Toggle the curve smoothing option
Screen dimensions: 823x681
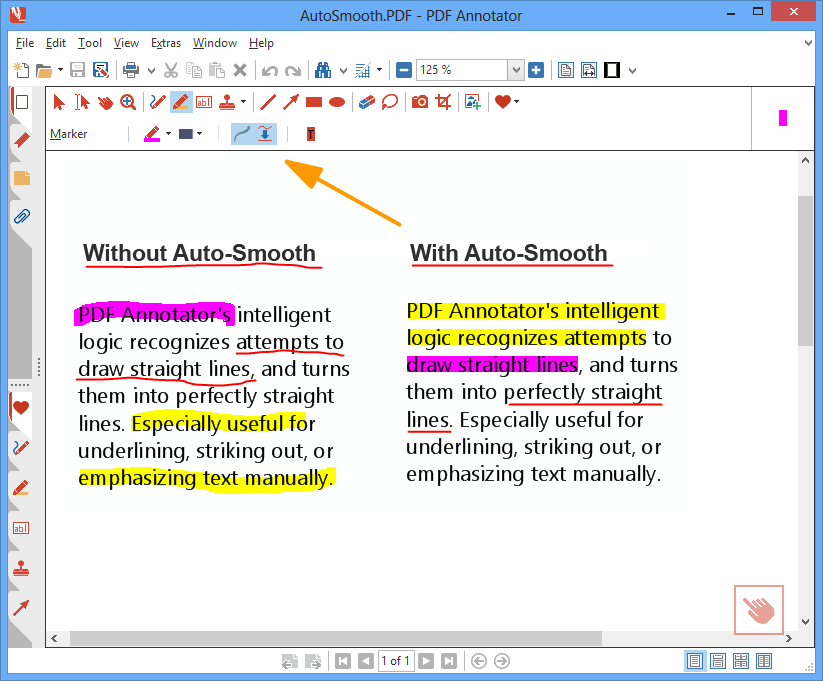pos(240,133)
